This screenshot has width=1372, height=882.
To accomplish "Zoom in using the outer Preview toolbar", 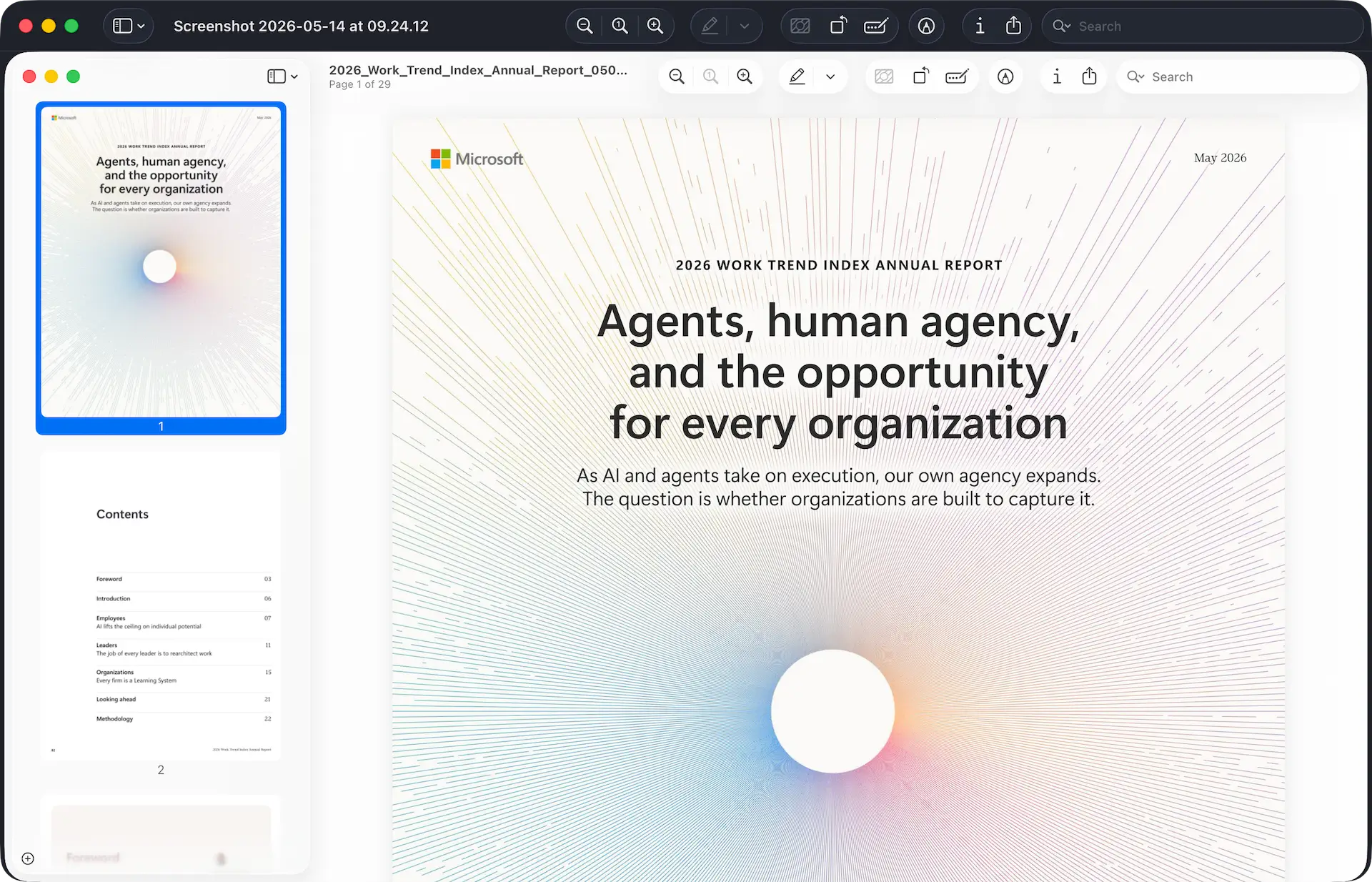I will pyautogui.click(x=655, y=26).
